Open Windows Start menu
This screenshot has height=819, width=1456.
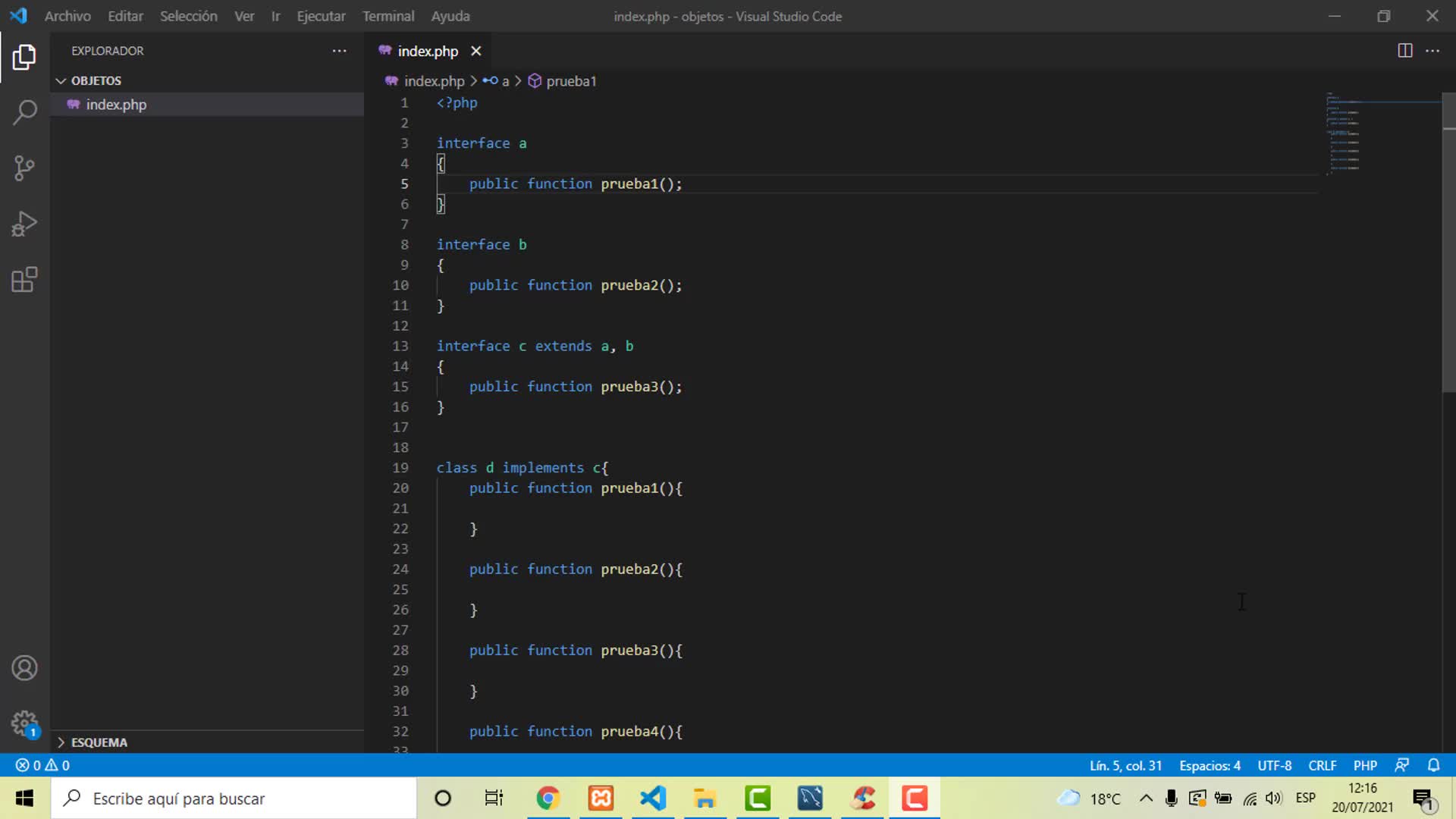pos(24,798)
